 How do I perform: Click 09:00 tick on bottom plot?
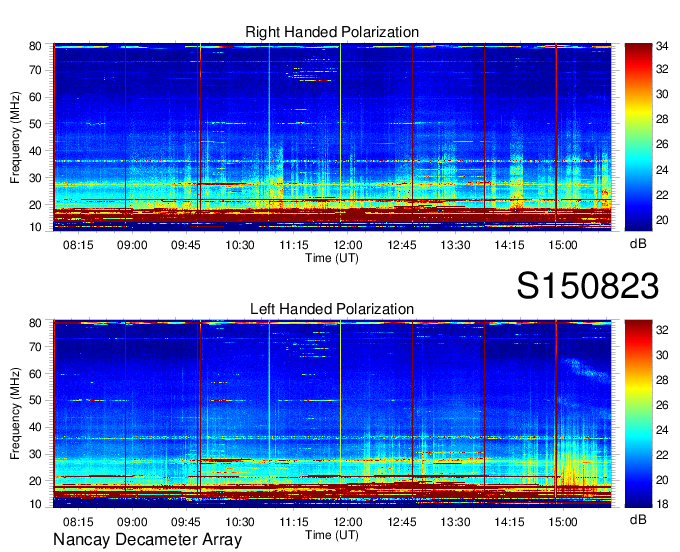132,522
